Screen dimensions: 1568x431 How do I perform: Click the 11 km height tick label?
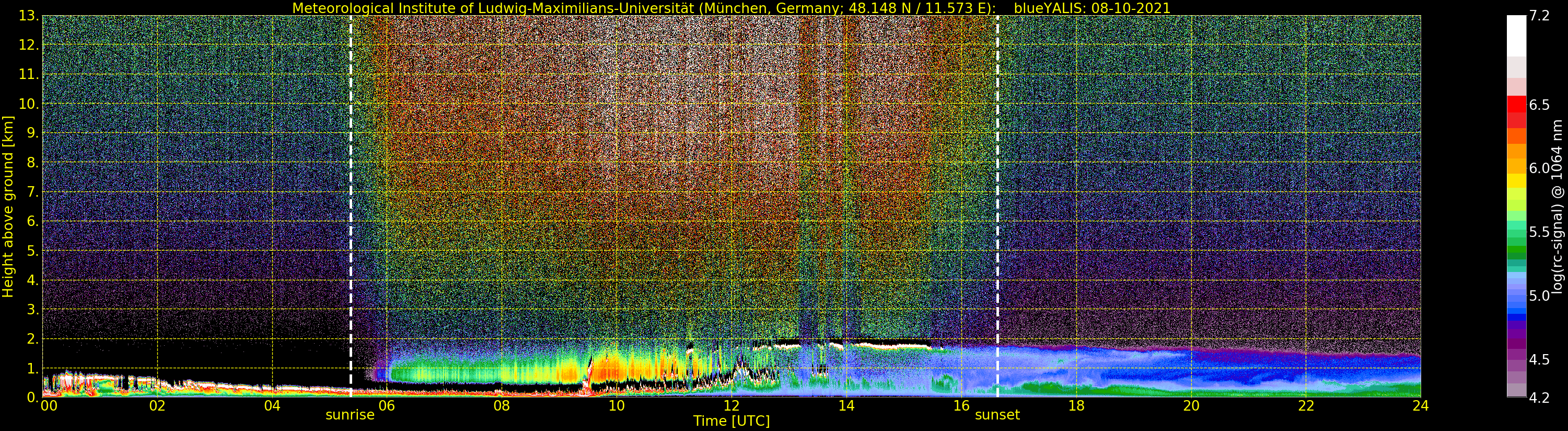click(x=29, y=74)
